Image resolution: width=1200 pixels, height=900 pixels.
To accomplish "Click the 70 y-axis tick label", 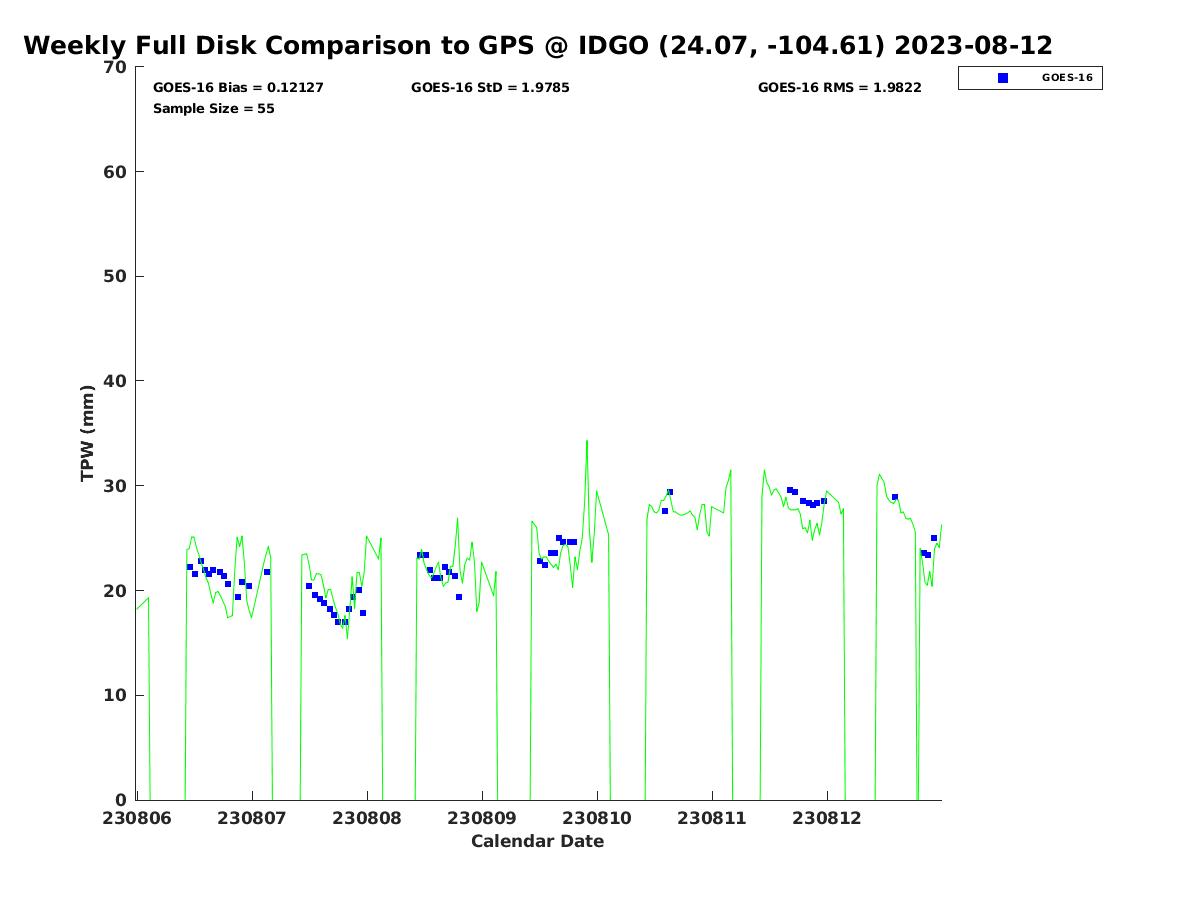I will coord(116,67).
